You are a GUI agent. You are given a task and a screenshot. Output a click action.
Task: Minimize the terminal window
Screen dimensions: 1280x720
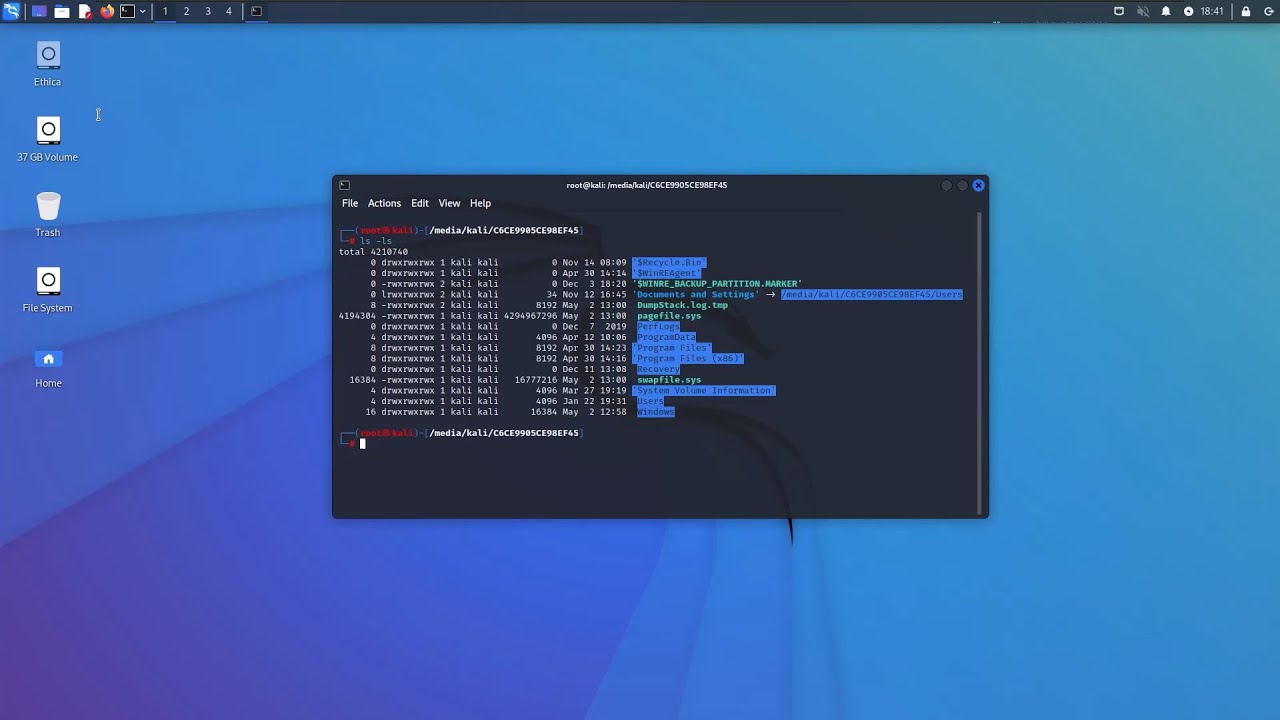pyautogui.click(x=946, y=185)
